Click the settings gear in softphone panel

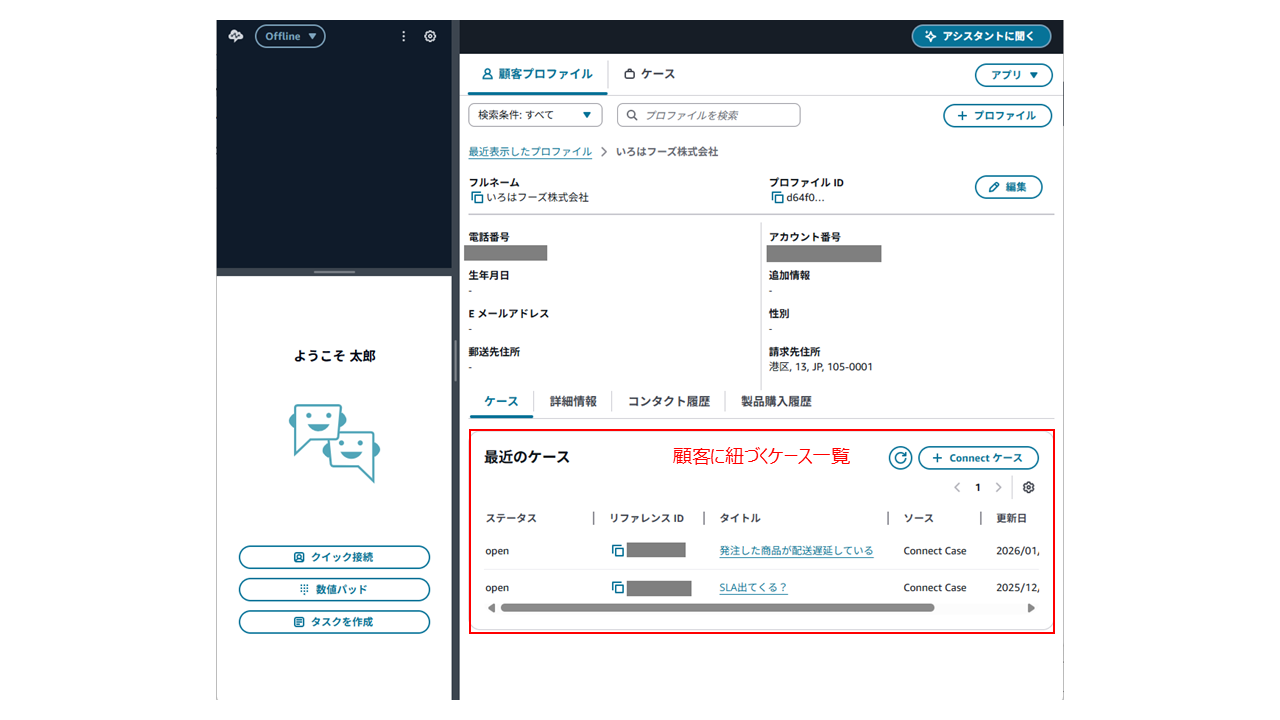(430, 36)
